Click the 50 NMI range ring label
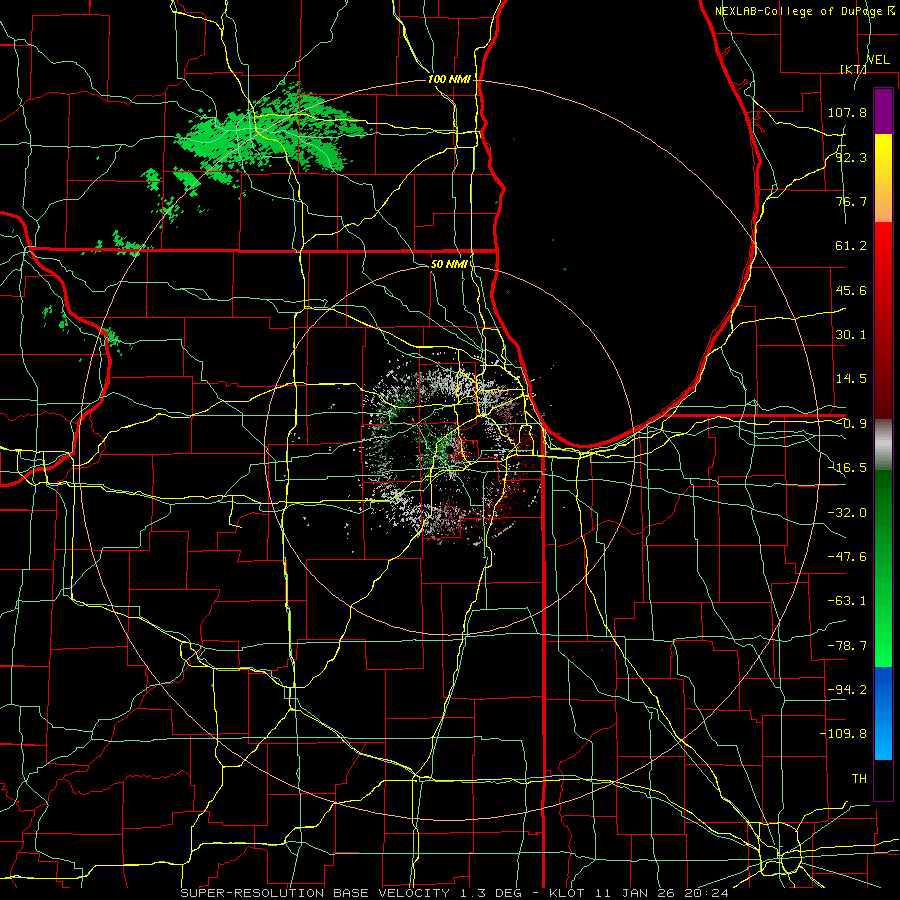 [x=449, y=265]
